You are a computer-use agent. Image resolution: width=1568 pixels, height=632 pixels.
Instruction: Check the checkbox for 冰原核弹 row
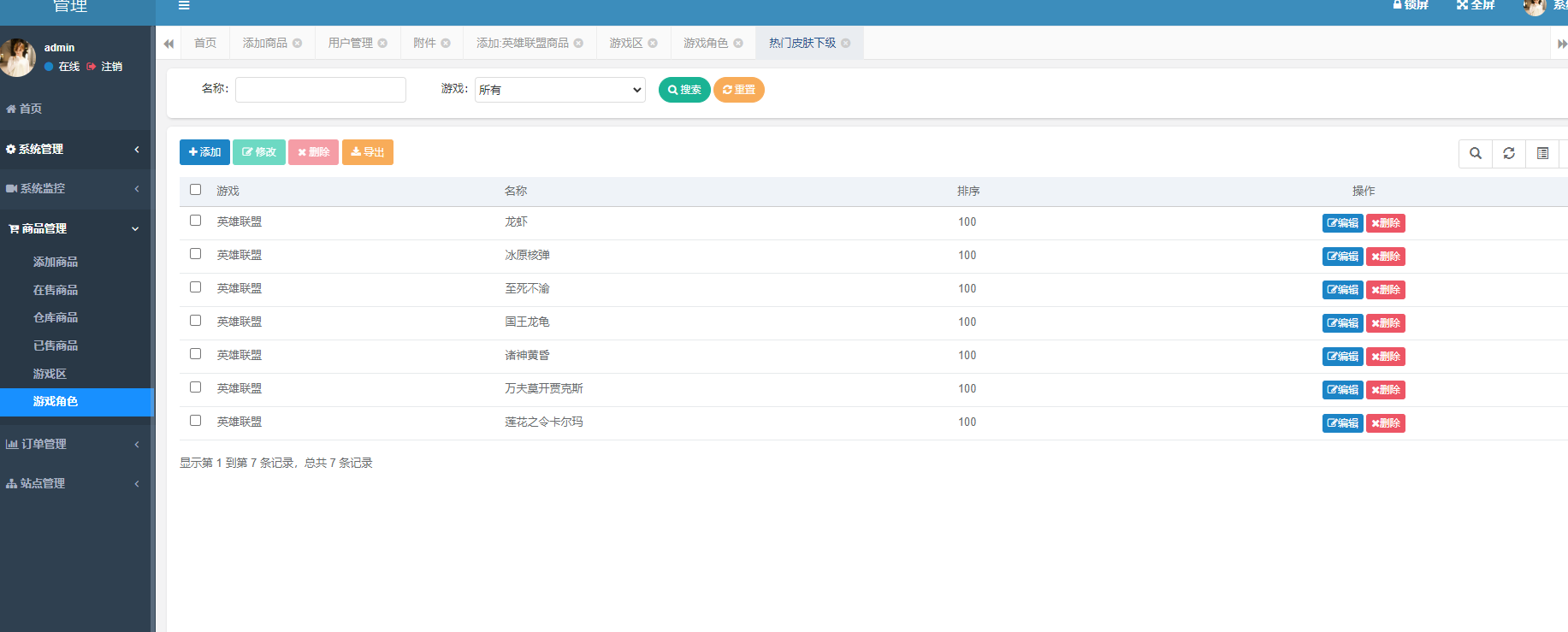click(195, 254)
